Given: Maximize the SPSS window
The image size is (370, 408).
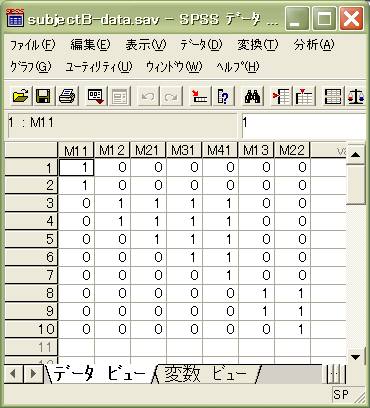Looking at the screenshot, I should 324,19.
